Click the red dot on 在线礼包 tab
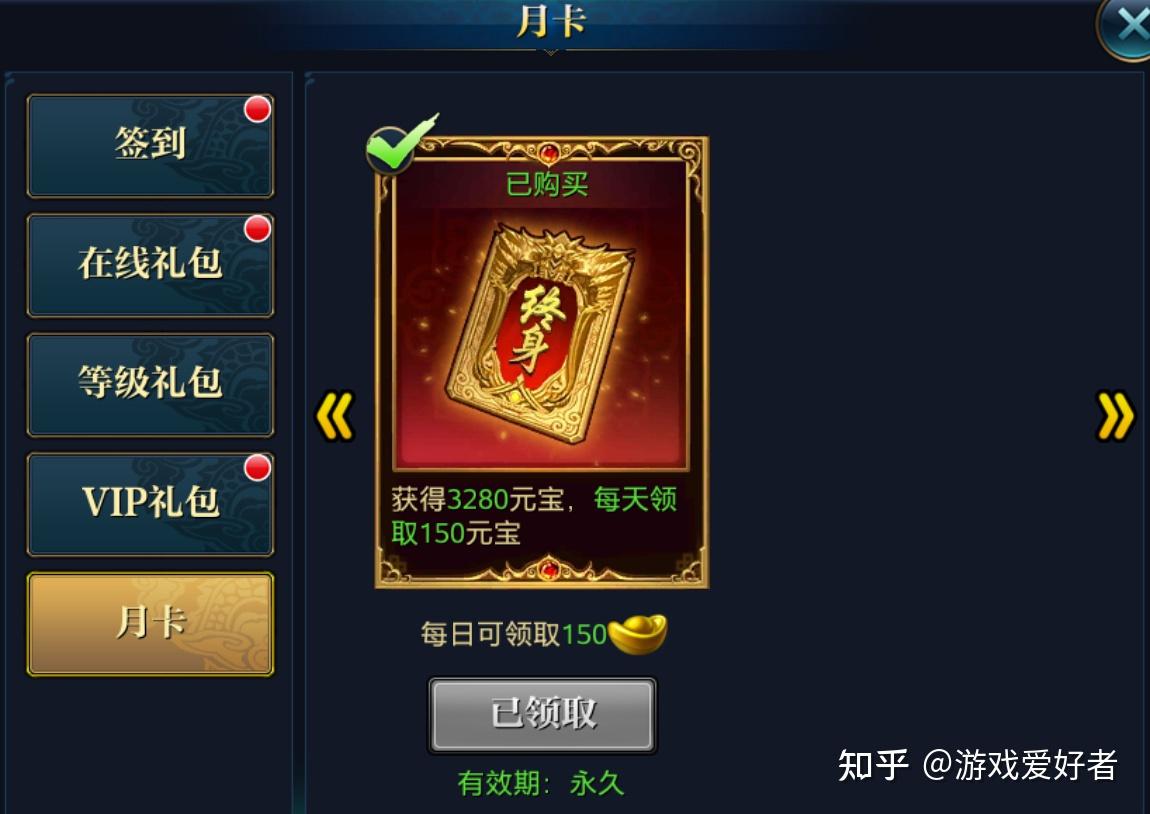The height and width of the screenshot is (814, 1150). 257,229
